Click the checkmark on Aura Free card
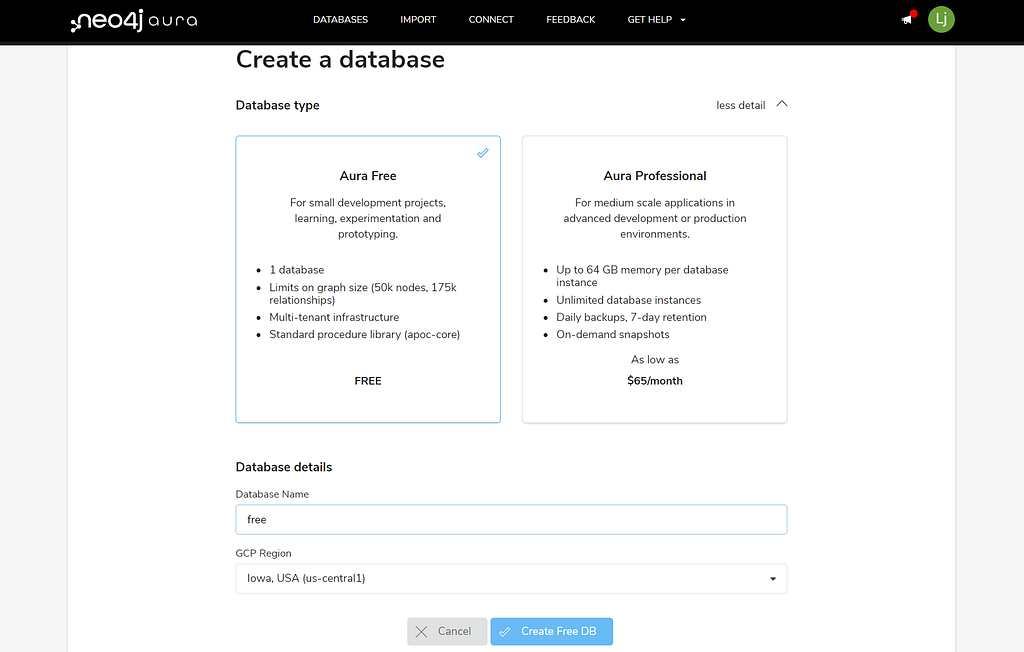Screen dimensions: 1024x652 [x=483, y=153]
